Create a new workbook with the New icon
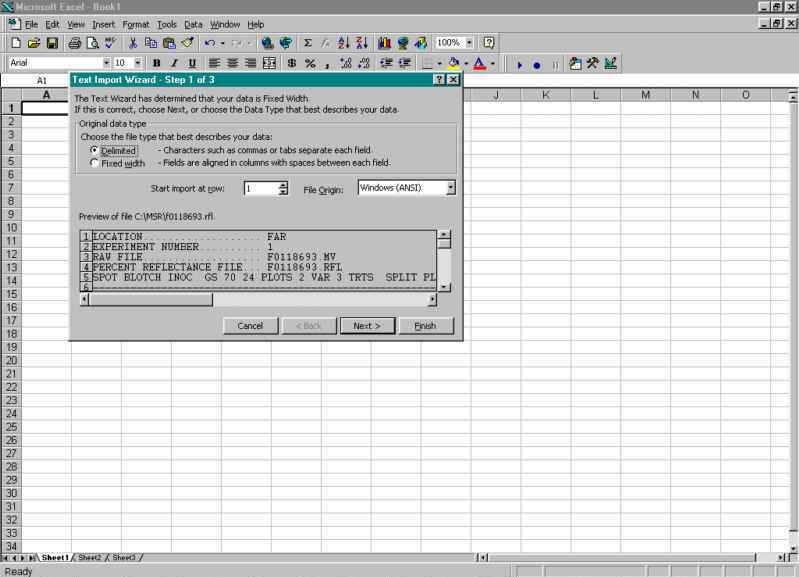This screenshot has width=799, height=577. coord(16,43)
